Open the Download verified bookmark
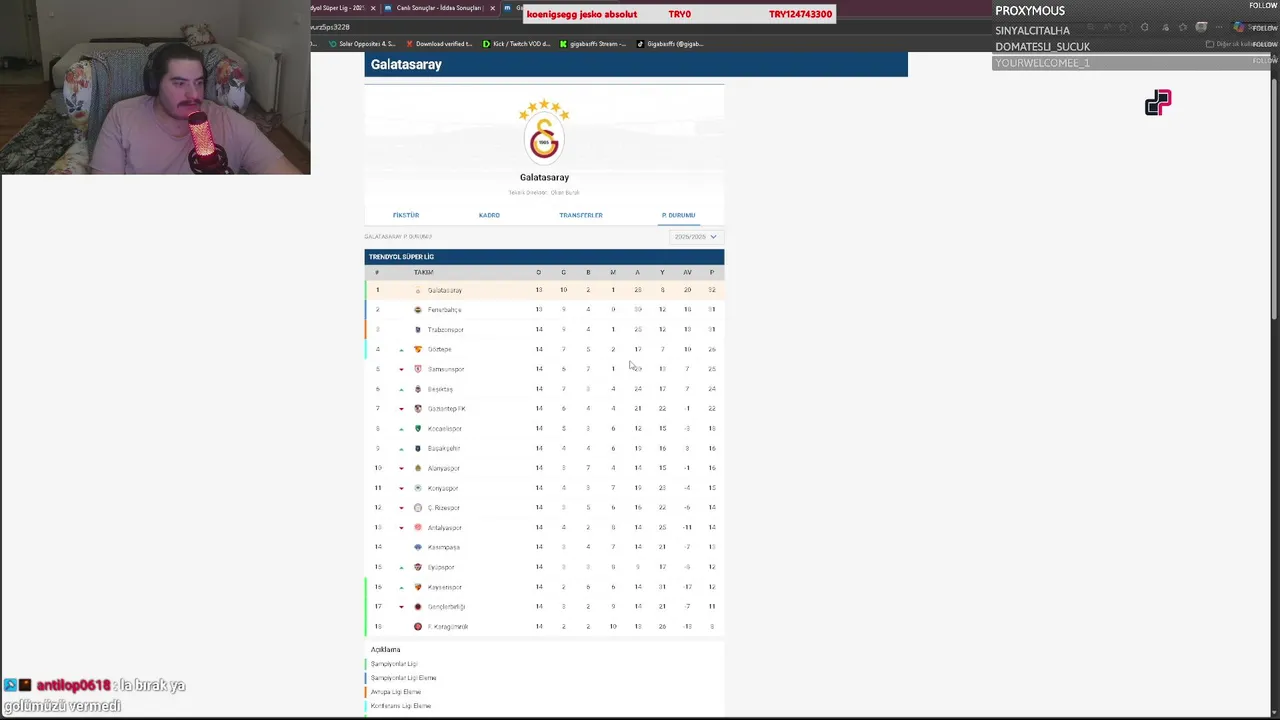 point(438,44)
